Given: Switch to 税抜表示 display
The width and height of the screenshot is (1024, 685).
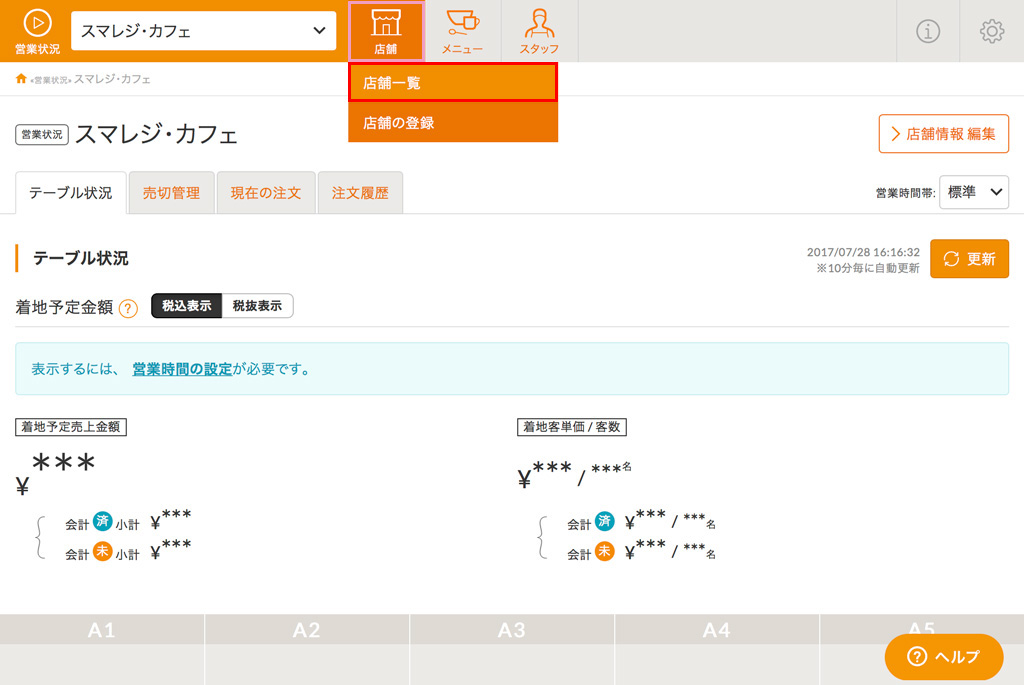Looking at the screenshot, I should [x=257, y=306].
